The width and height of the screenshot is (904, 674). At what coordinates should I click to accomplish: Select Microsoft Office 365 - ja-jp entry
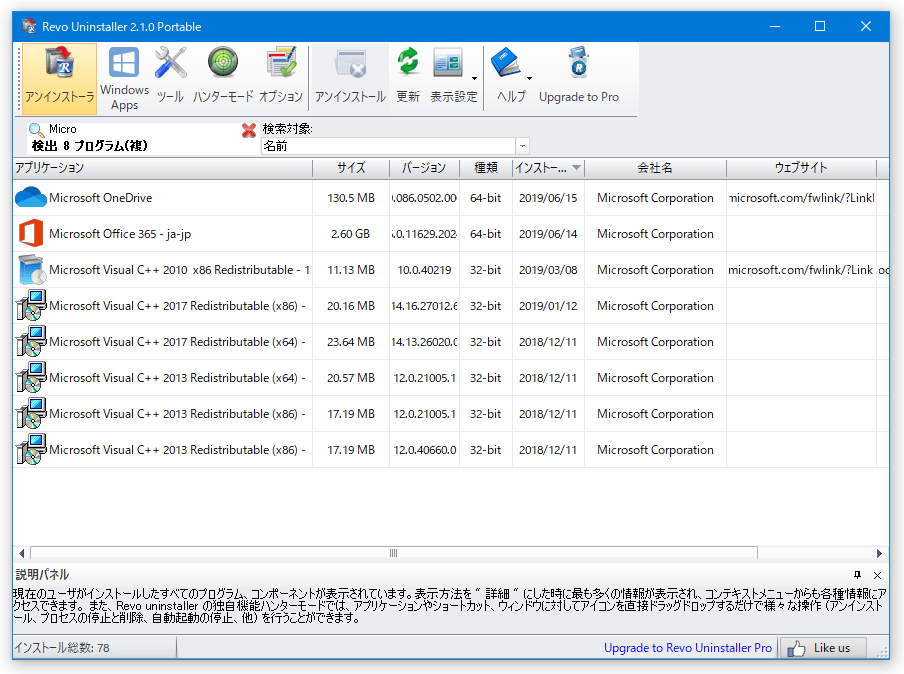120,234
